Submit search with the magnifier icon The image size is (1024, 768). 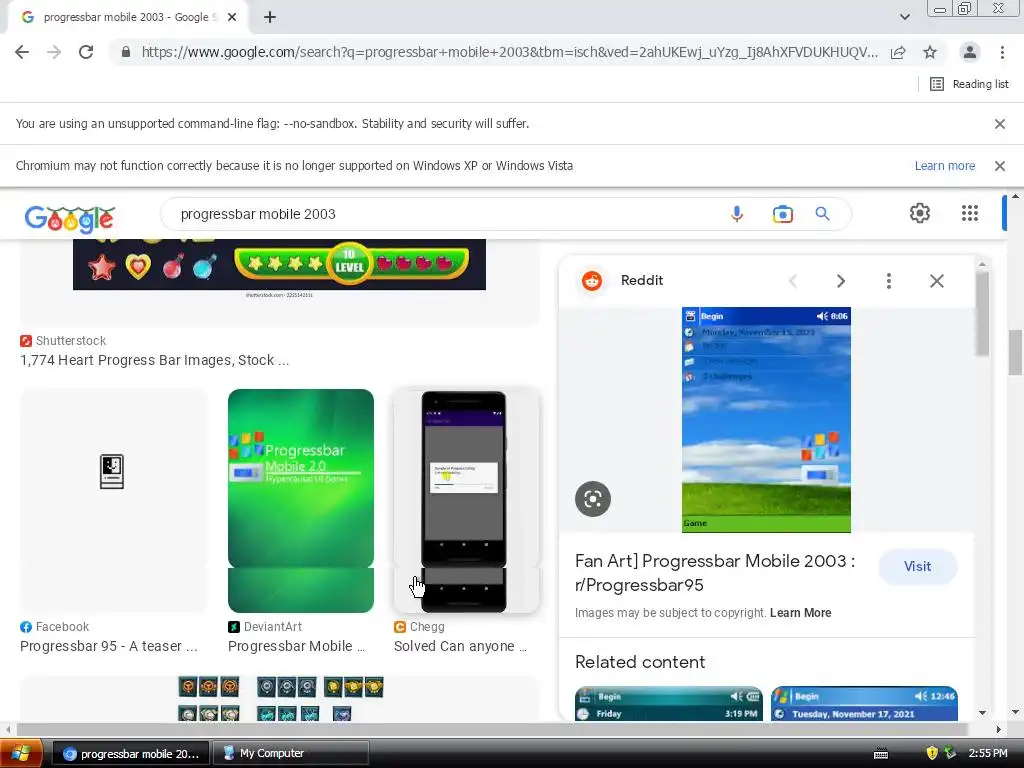click(x=822, y=214)
